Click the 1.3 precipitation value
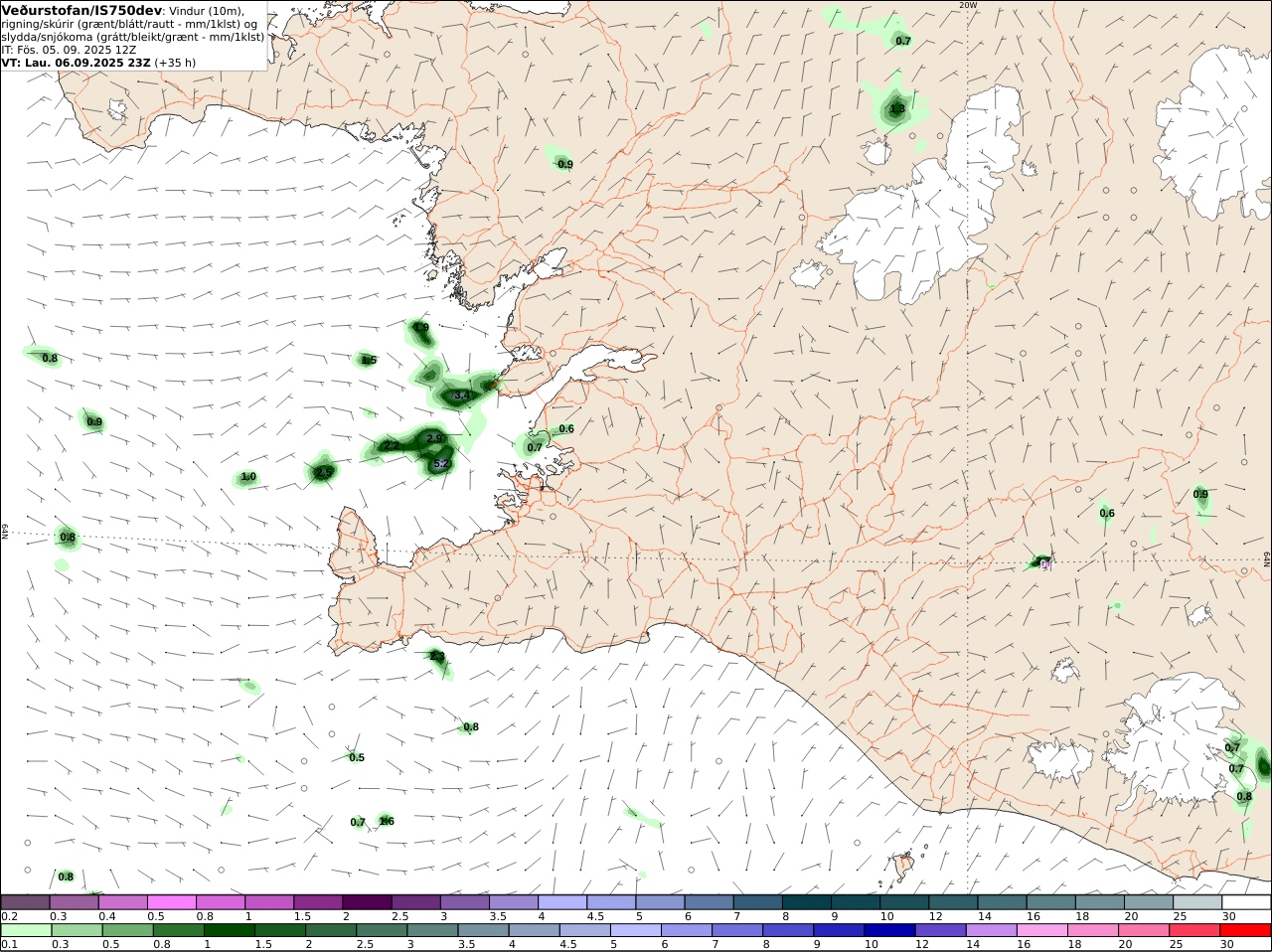 pos(897,109)
